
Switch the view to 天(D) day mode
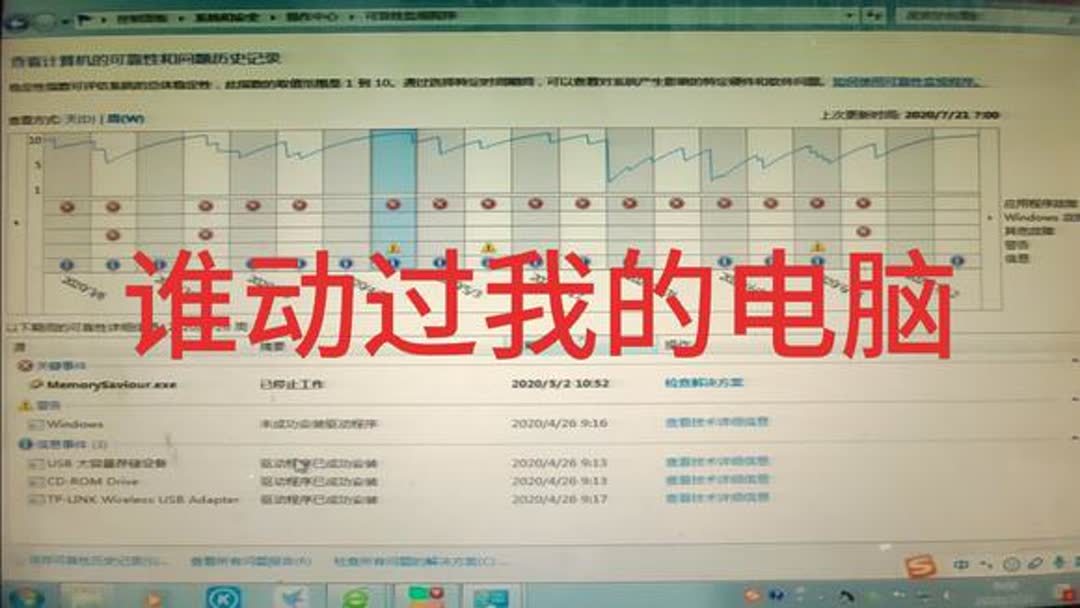point(75,117)
